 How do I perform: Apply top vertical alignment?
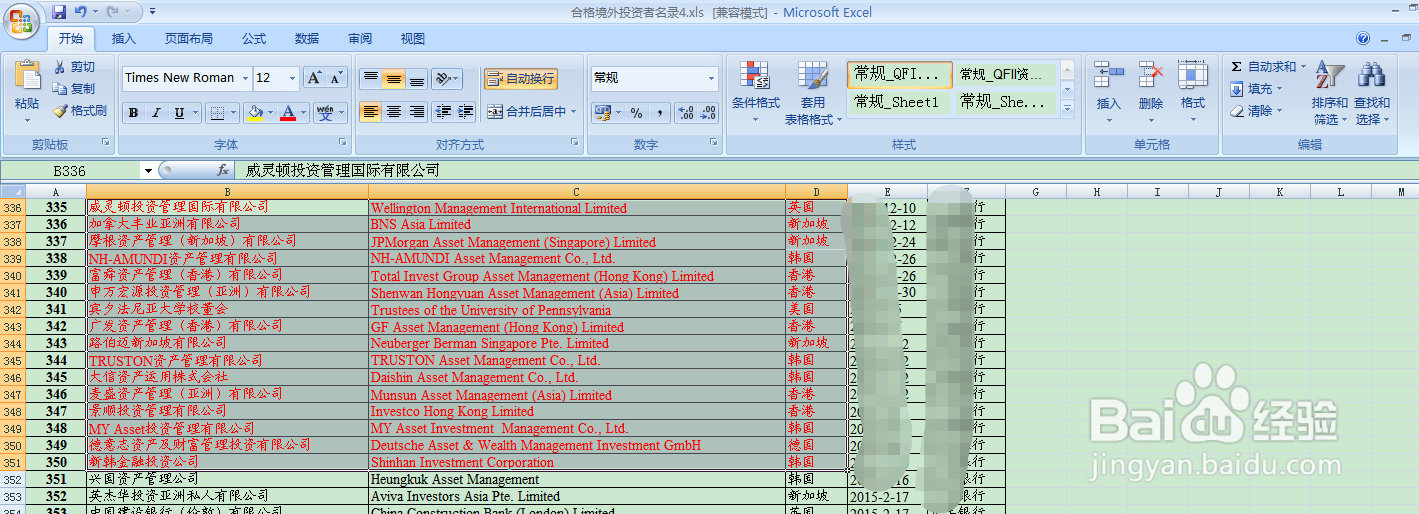[370, 78]
